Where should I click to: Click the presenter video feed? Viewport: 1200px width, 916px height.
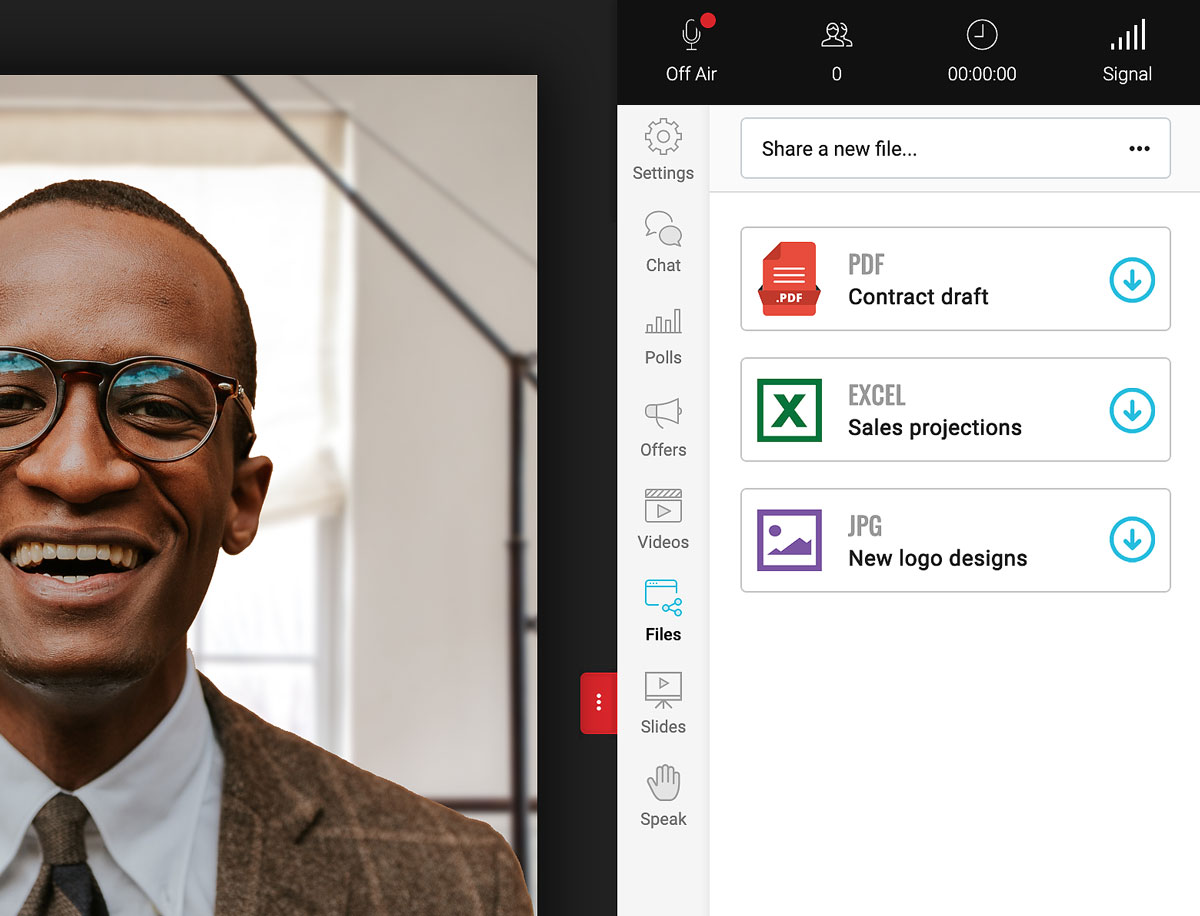268,480
